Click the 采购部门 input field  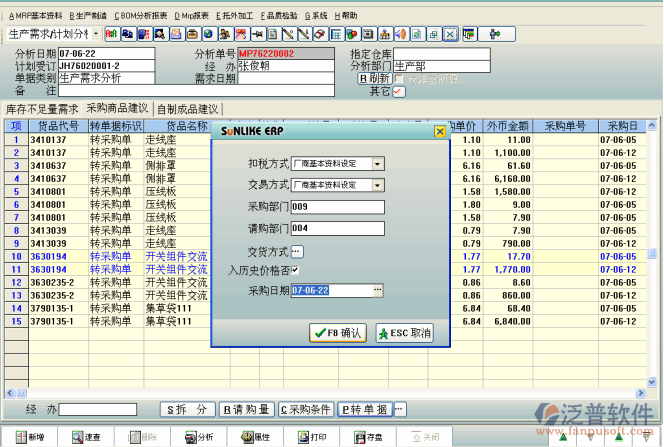click(337, 207)
